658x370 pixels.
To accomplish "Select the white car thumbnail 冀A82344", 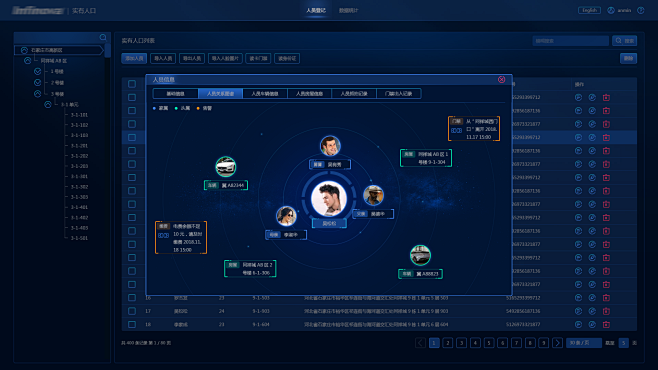I will 226,167.
